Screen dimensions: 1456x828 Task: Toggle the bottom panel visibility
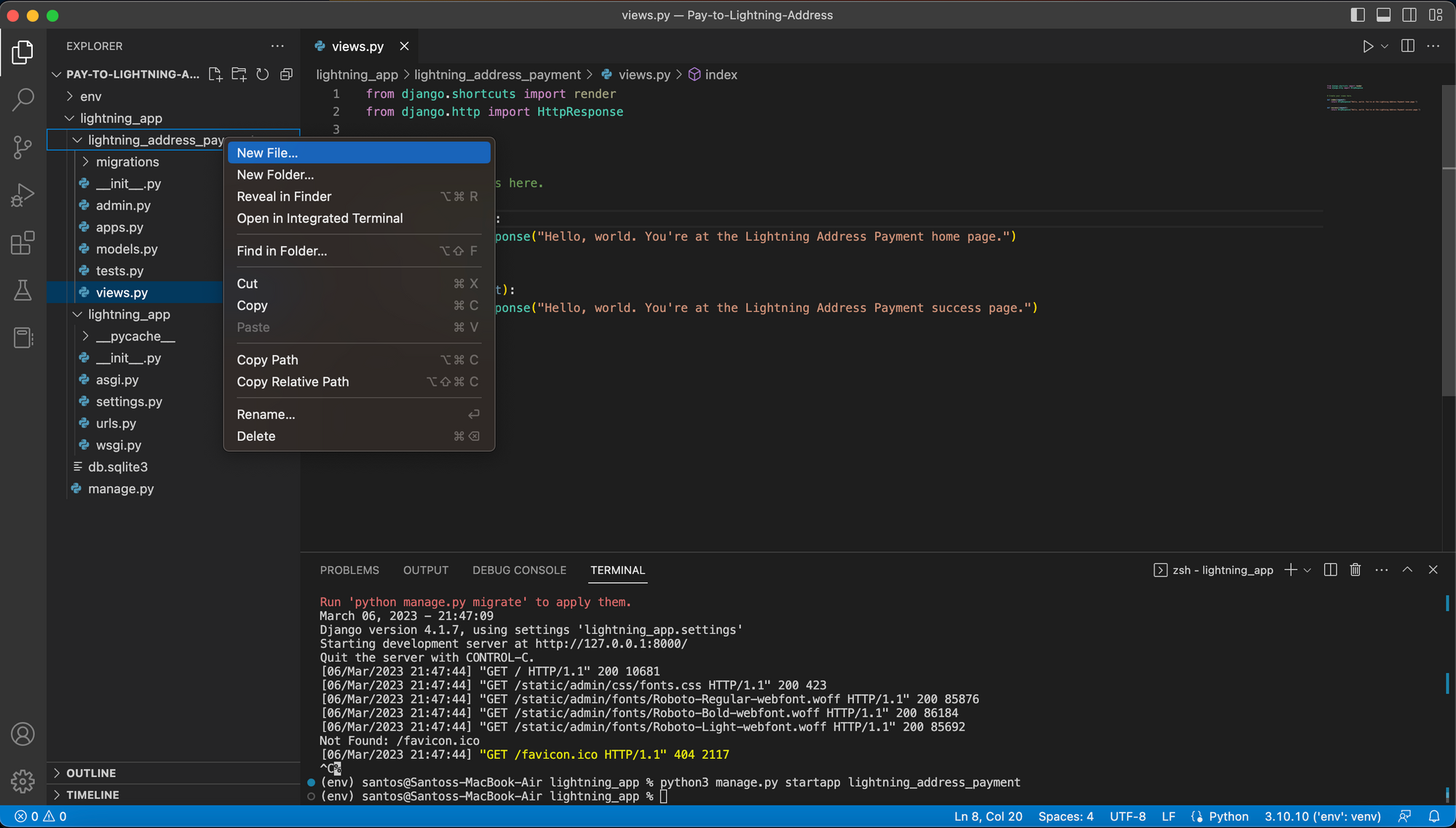[x=1384, y=15]
